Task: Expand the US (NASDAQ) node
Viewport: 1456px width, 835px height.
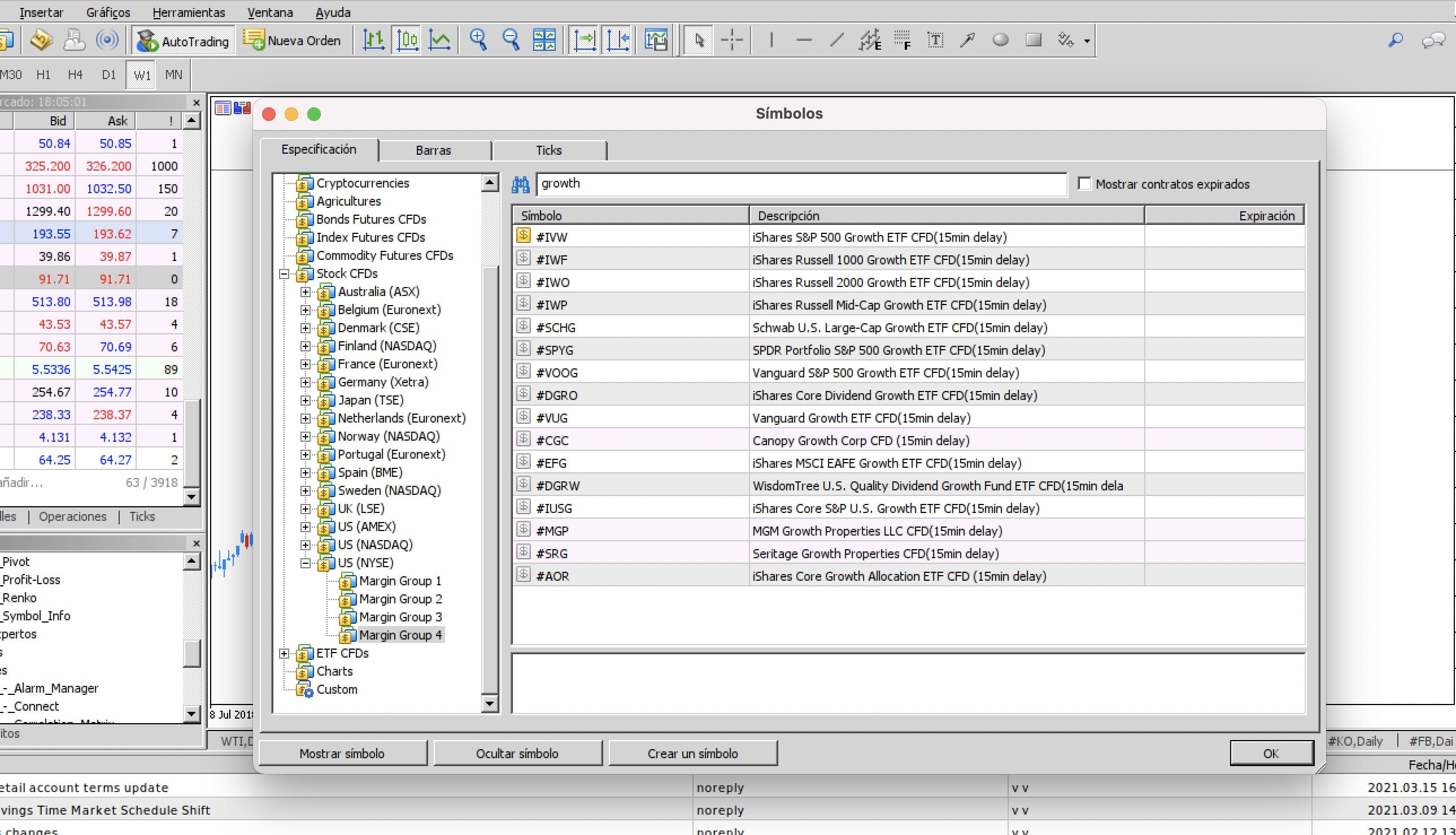Action: point(306,545)
